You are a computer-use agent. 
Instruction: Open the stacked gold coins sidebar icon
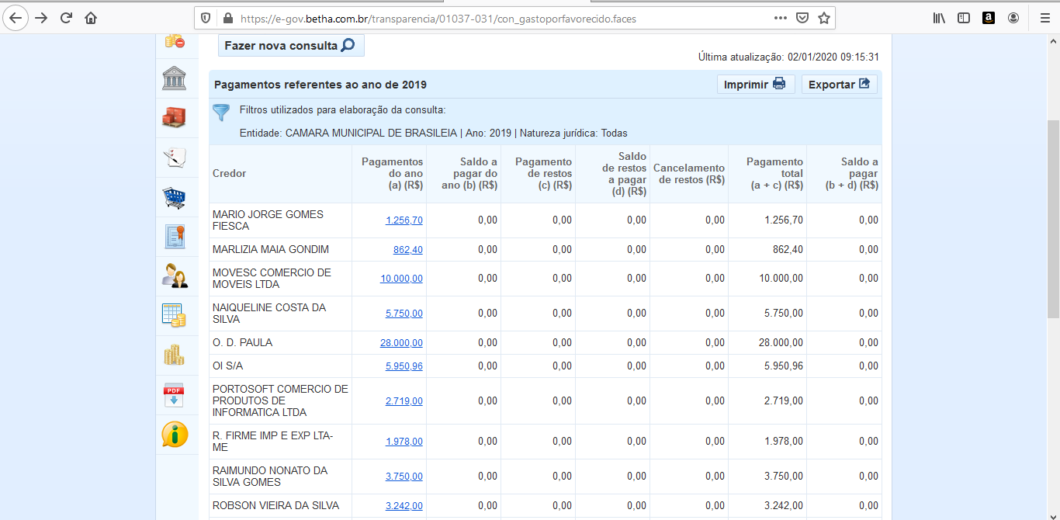click(x=174, y=355)
